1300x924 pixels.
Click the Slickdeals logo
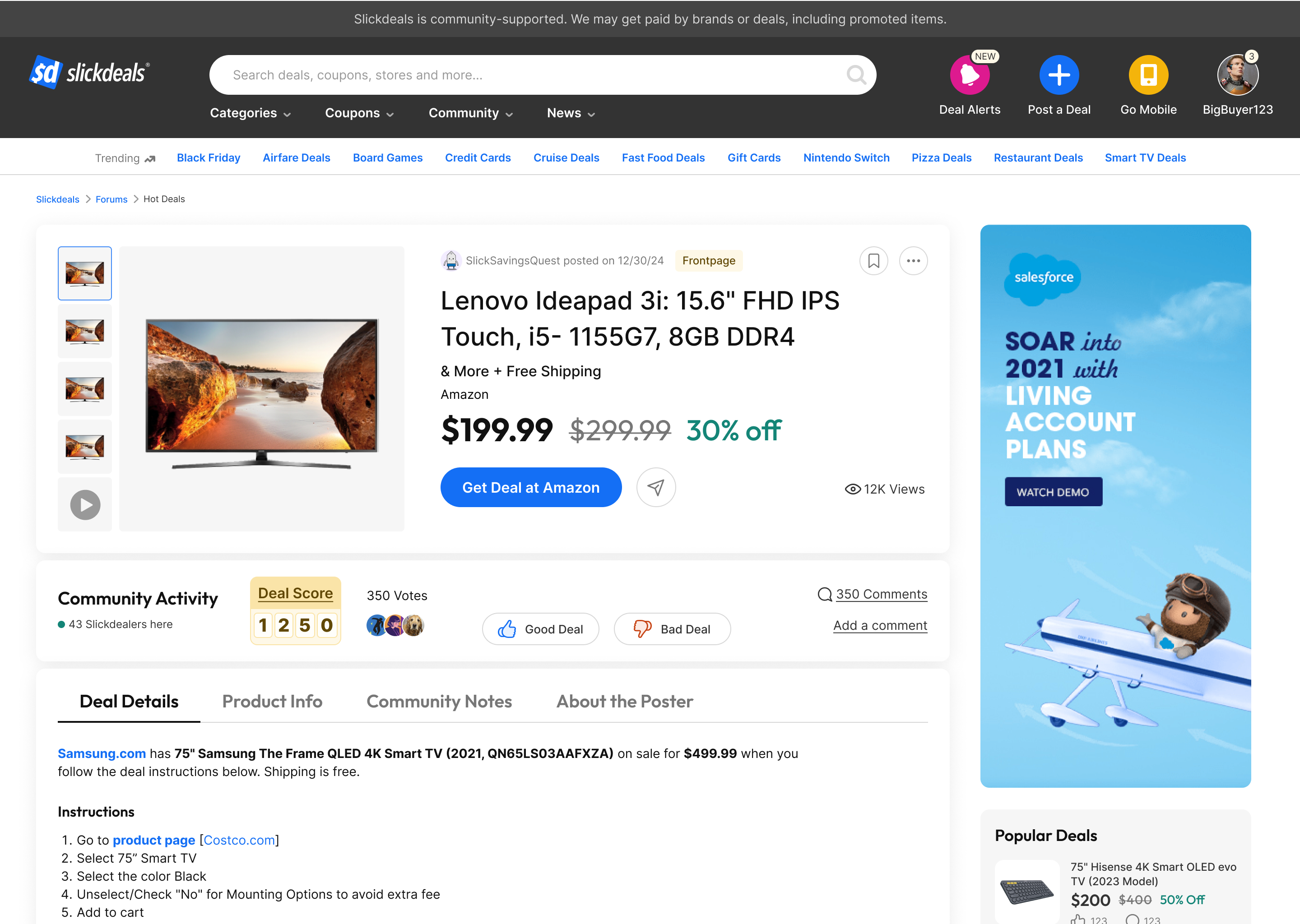[x=89, y=73]
